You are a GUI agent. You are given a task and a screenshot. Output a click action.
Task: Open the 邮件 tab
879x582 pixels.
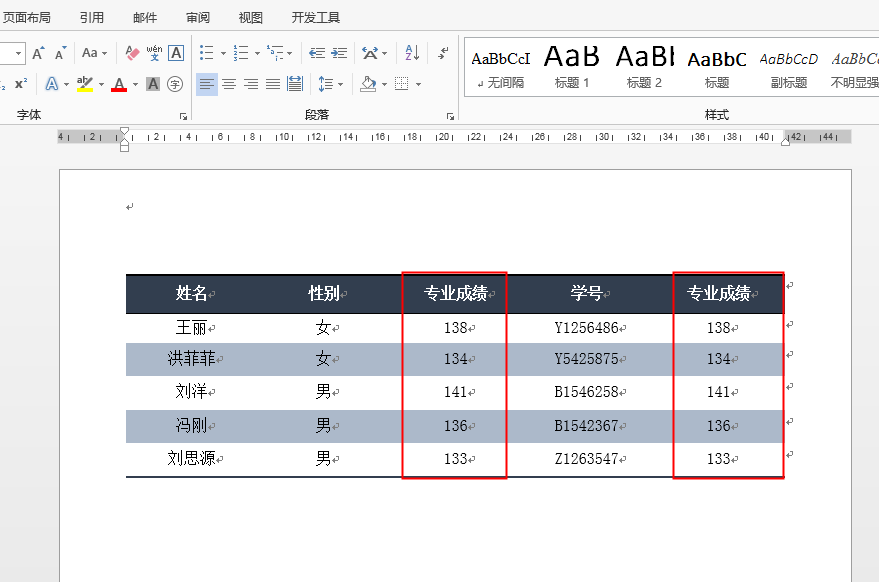tap(145, 18)
